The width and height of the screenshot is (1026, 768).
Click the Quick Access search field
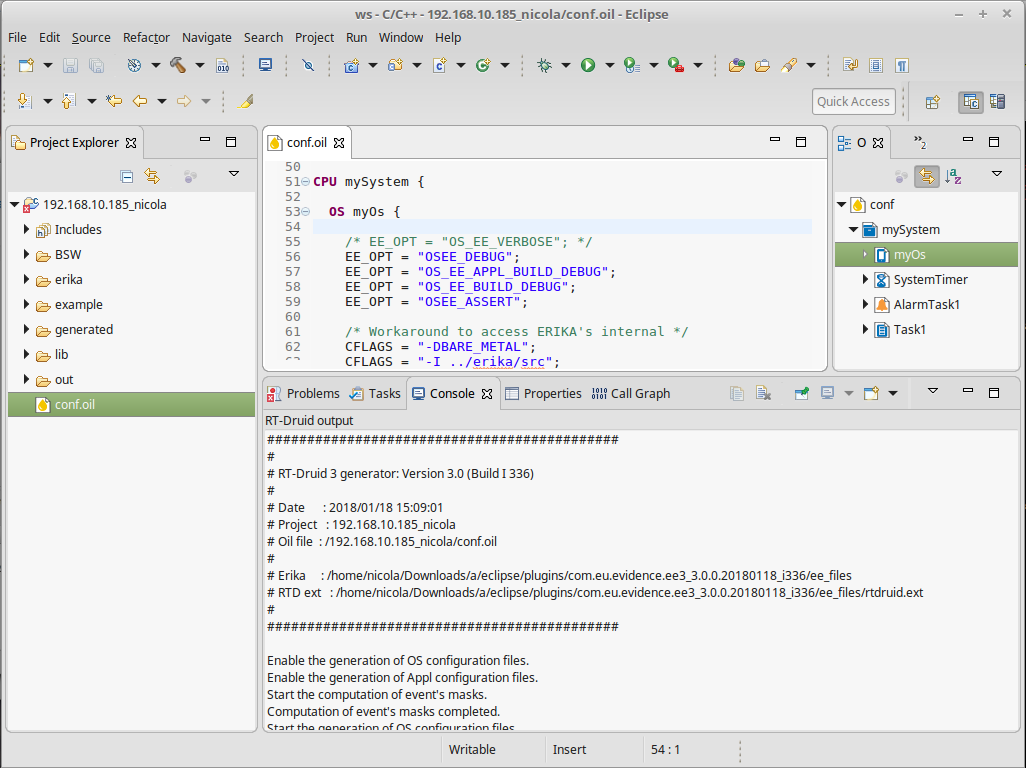point(853,101)
